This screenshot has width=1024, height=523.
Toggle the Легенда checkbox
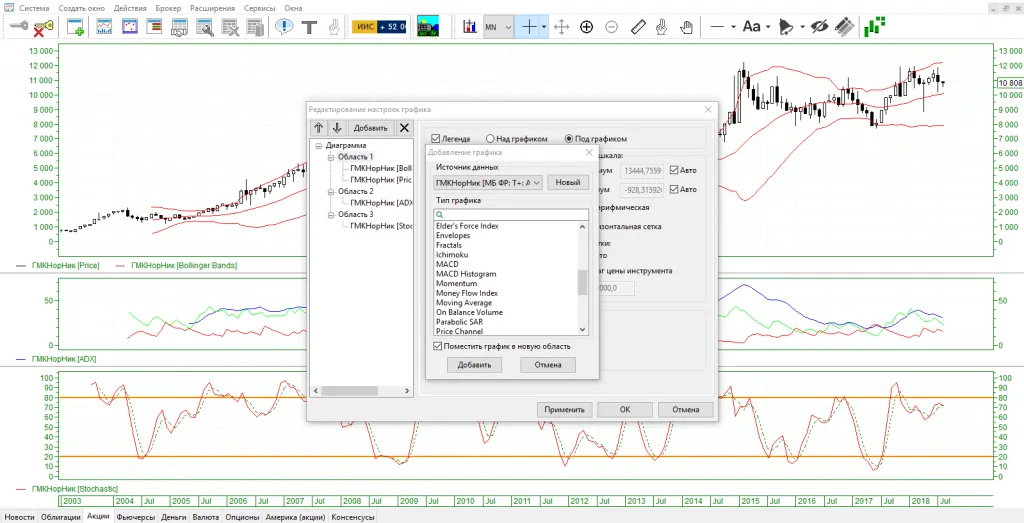(x=436, y=139)
